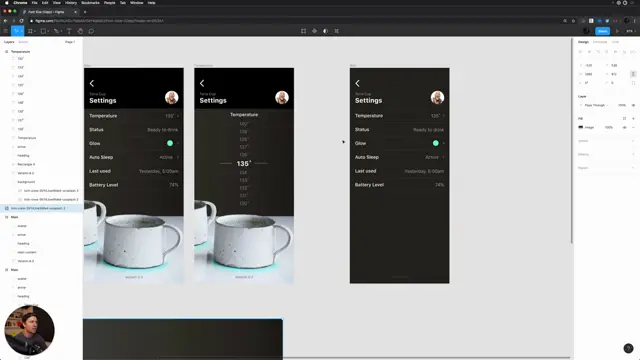Select the Rectangle 4 layer
The width and height of the screenshot is (640, 360).
26,164
